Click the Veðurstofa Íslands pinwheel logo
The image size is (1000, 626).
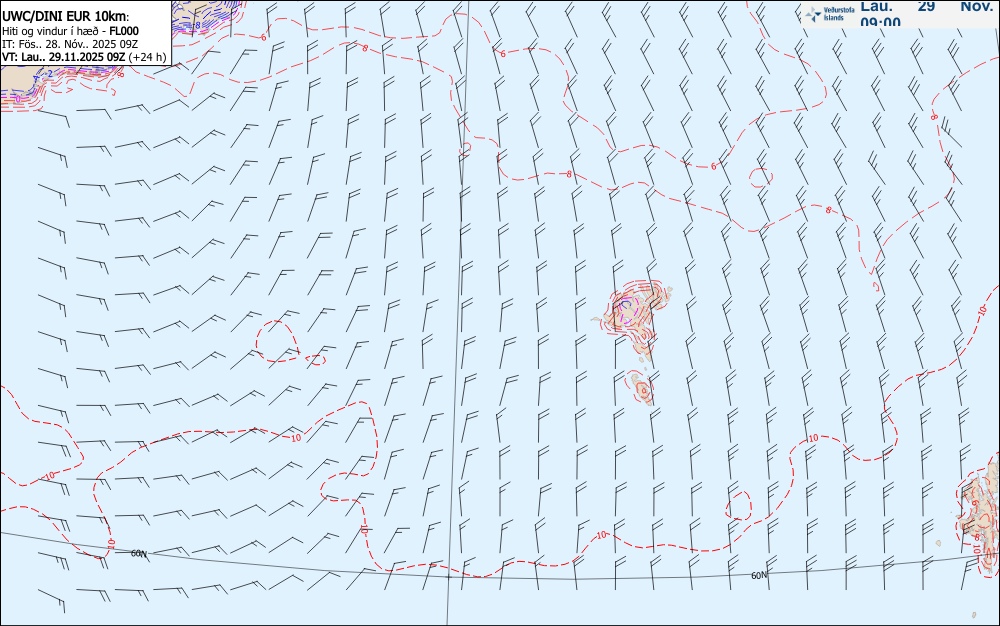[x=813, y=14]
